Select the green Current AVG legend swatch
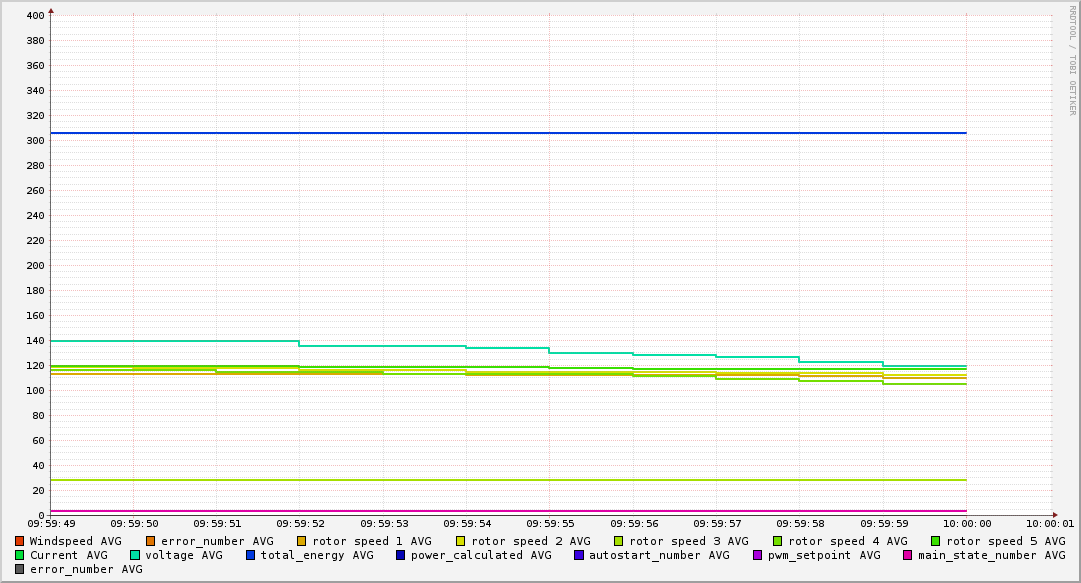The height and width of the screenshot is (583, 1081). click(20, 555)
